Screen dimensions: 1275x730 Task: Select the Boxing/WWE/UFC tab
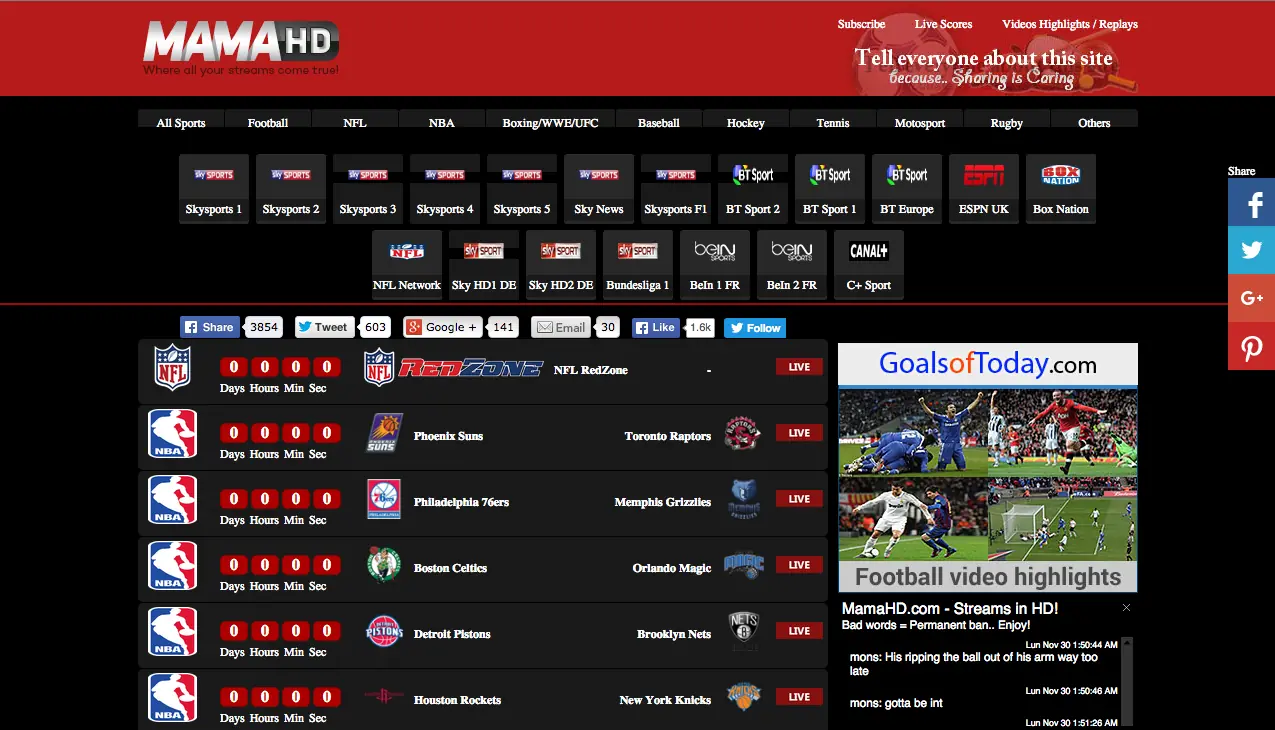(551, 119)
